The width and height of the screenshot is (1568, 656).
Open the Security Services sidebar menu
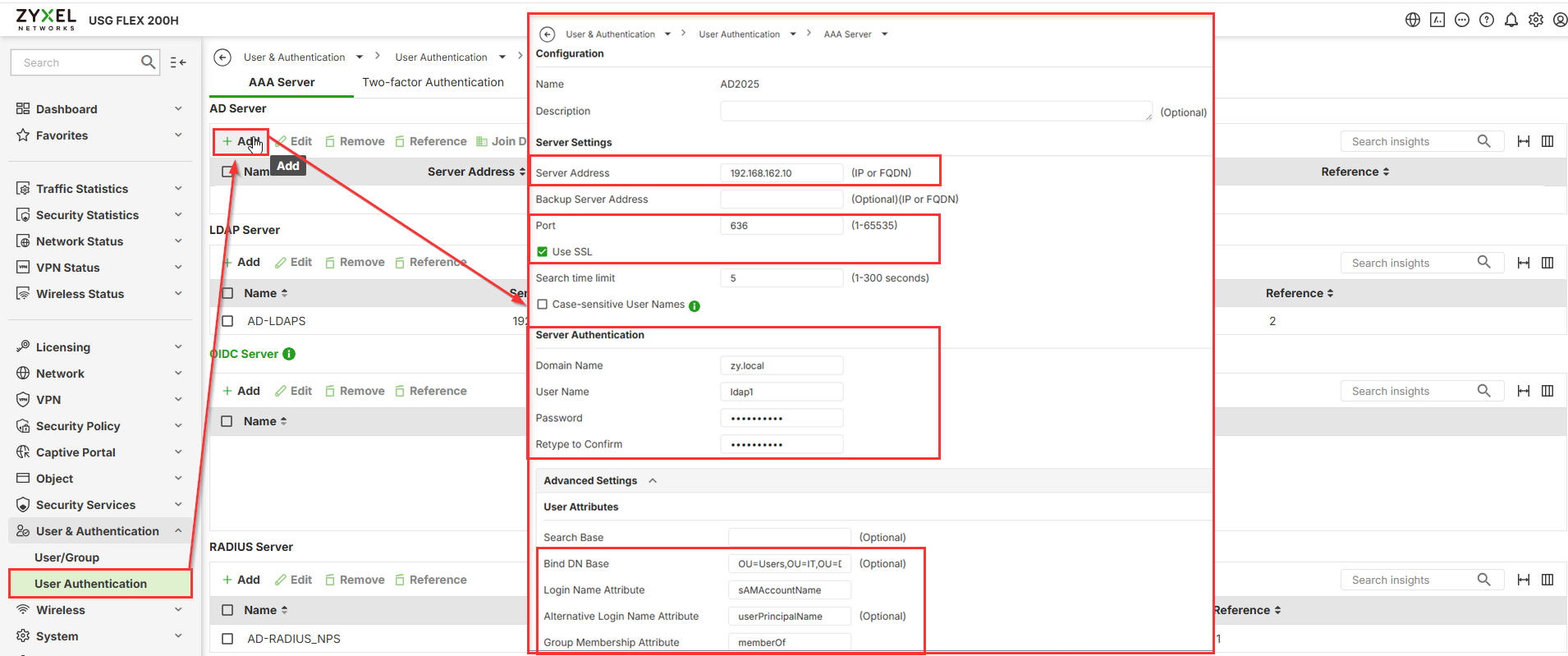click(x=85, y=505)
